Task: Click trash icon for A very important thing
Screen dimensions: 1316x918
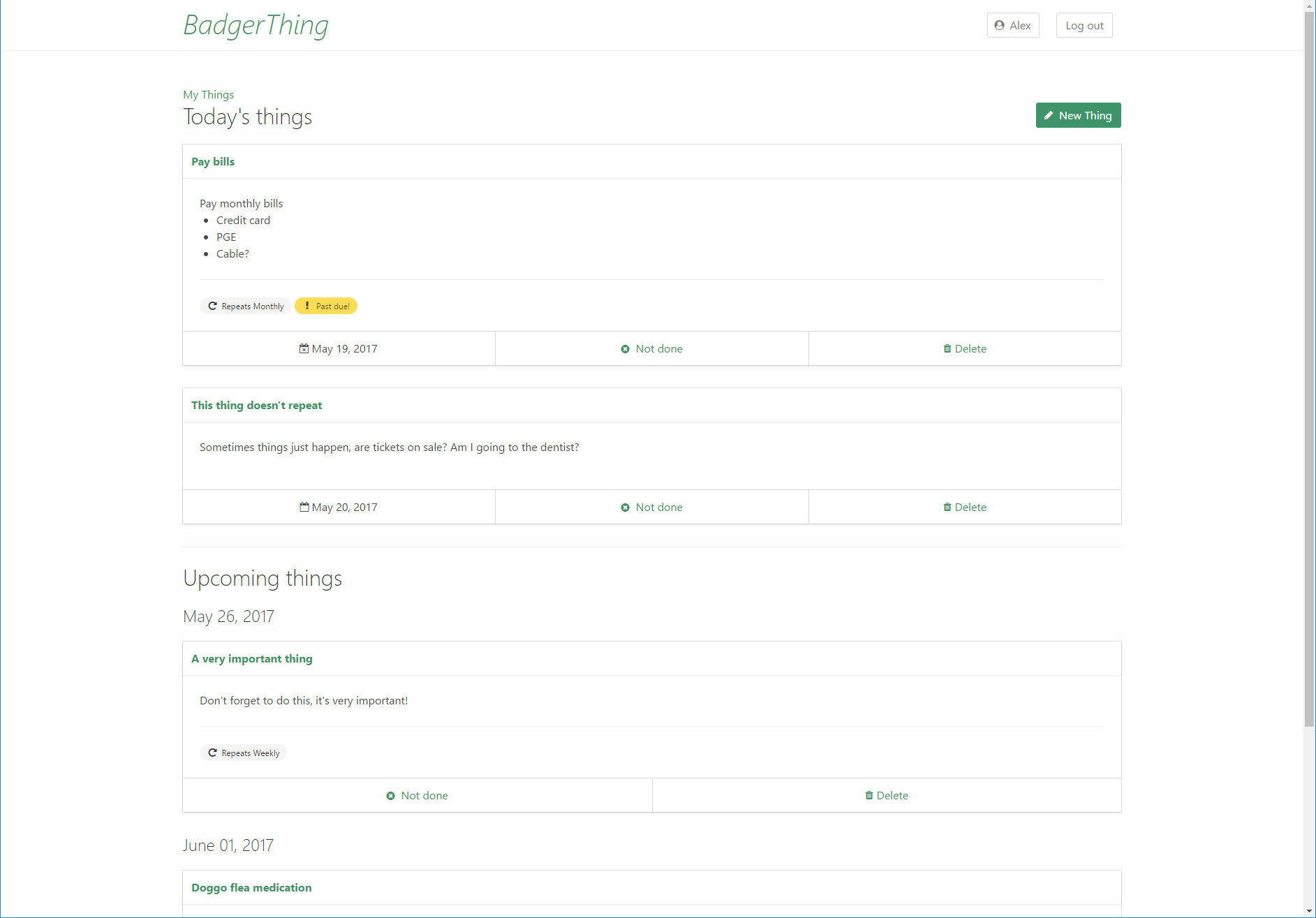Action: 868,795
